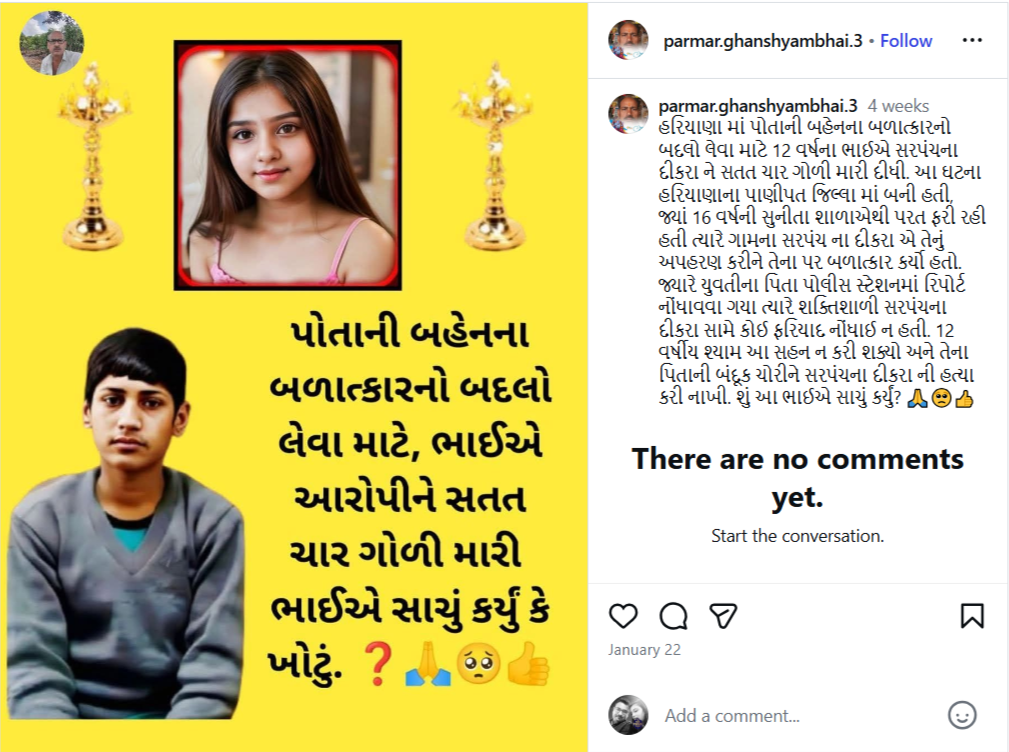Save post with bookmark icon
1009x752 pixels.
pyautogui.click(x=972, y=616)
